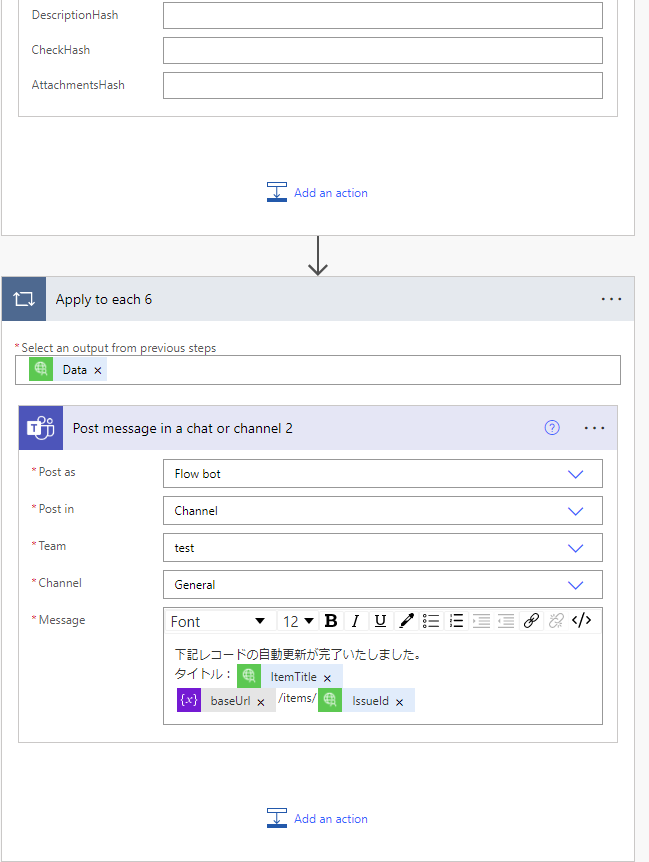Click the Bold formatting button
This screenshot has height=862, width=649.
[331, 621]
